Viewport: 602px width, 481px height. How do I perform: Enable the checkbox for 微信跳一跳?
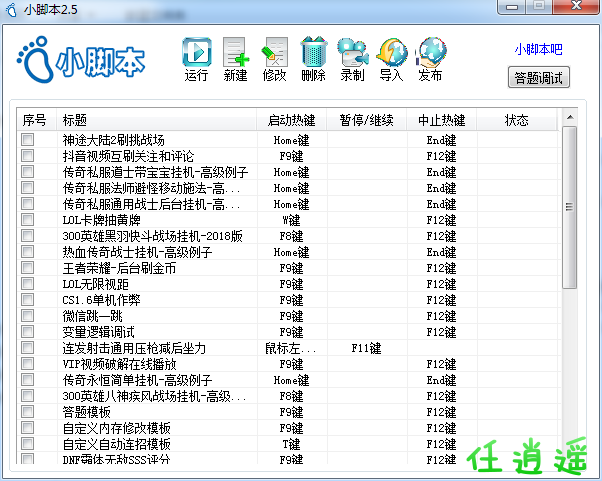click(x=28, y=316)
